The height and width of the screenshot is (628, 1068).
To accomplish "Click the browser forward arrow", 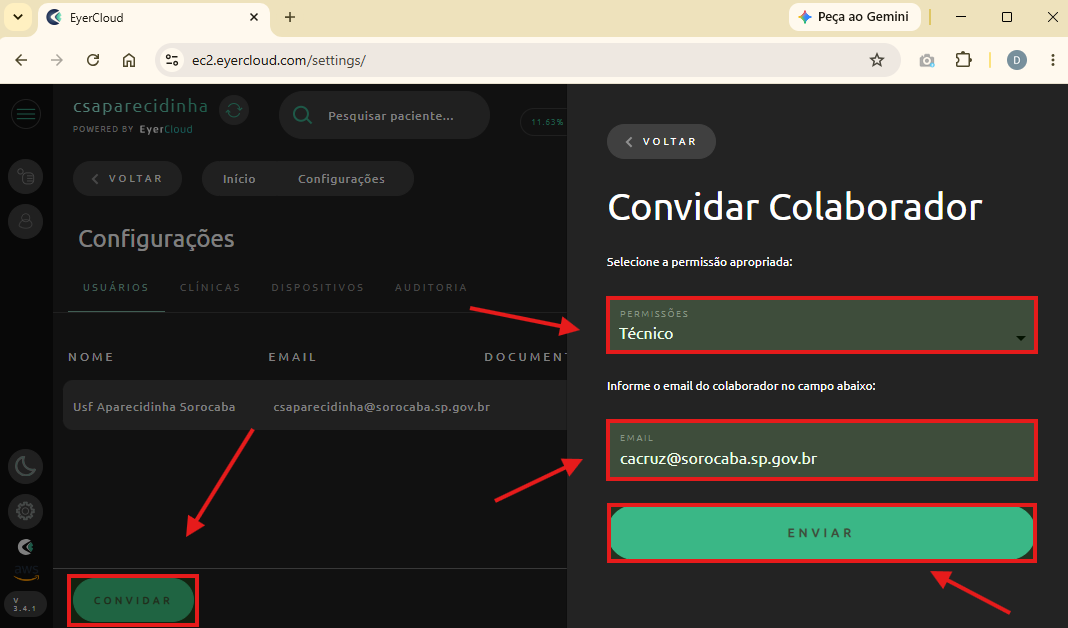I will coord(57,60).
